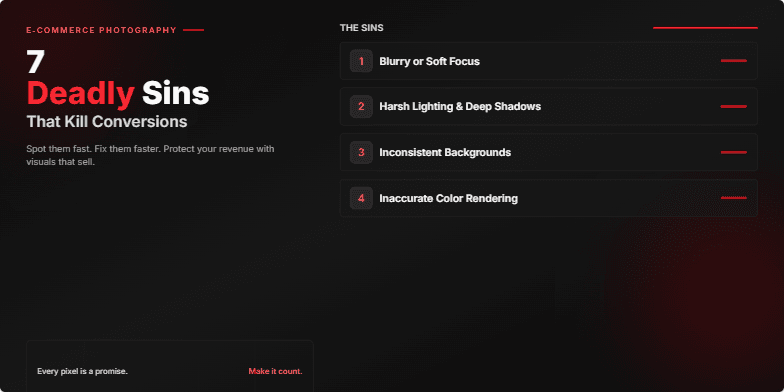Viewport: 784px width, 392px height.
Task: Click 'THE SINS' section heading
Action: pyautogui.click(x=362, y=28)
